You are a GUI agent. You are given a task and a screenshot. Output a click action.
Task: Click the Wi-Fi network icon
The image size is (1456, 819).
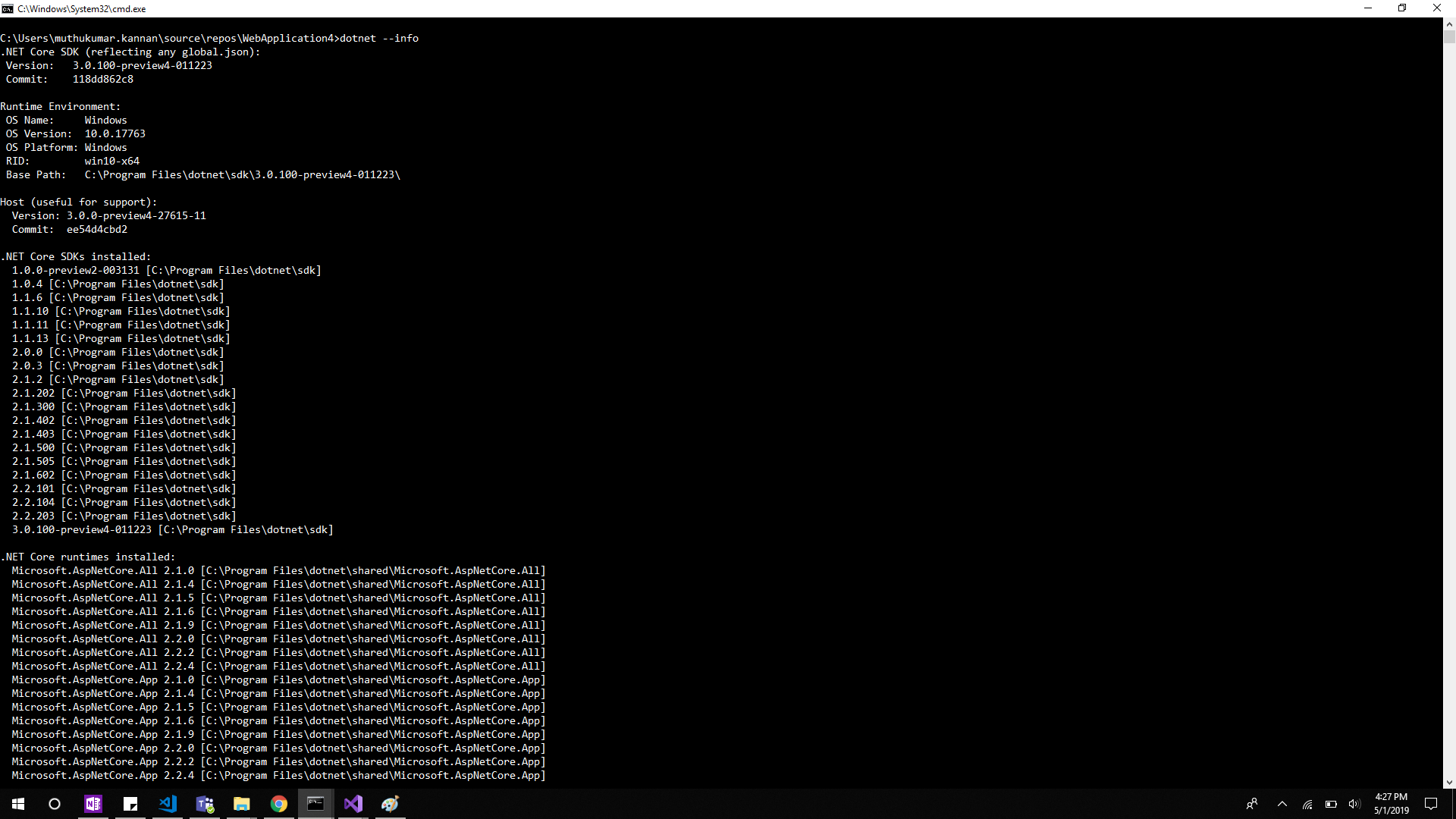click(x=1307, y=805)
